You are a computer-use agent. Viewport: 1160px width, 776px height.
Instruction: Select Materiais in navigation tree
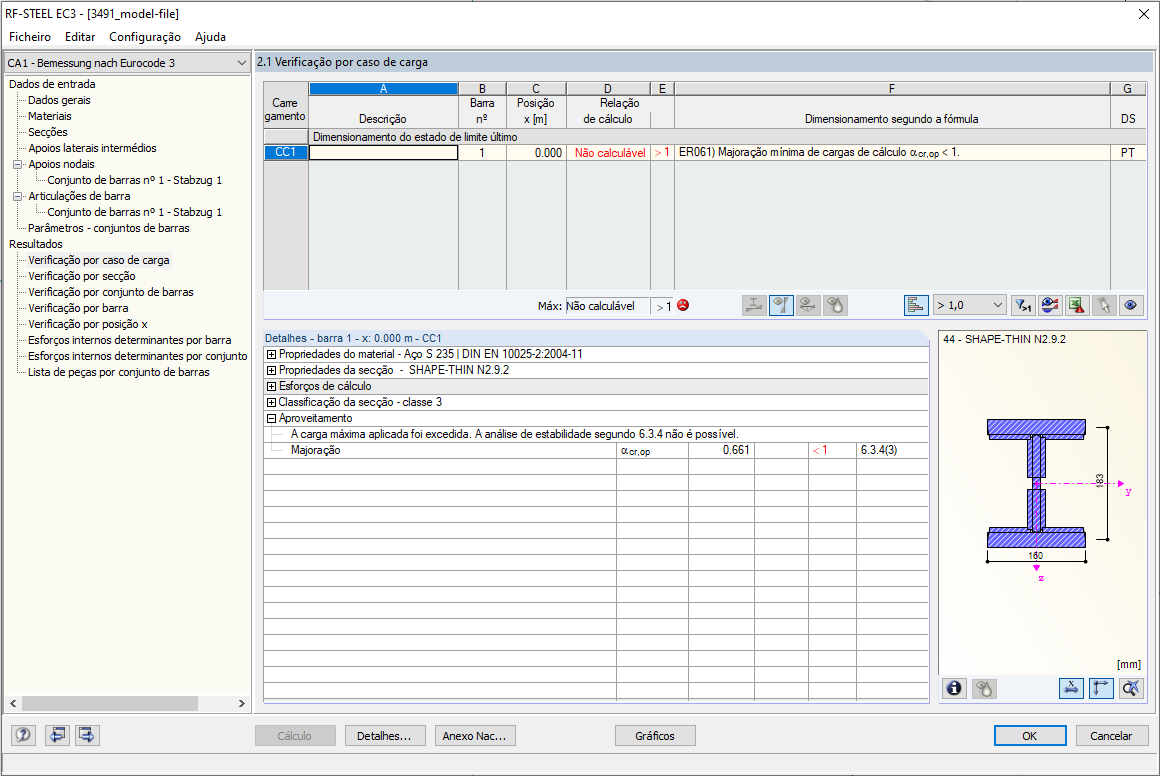[x=50, y=116]
